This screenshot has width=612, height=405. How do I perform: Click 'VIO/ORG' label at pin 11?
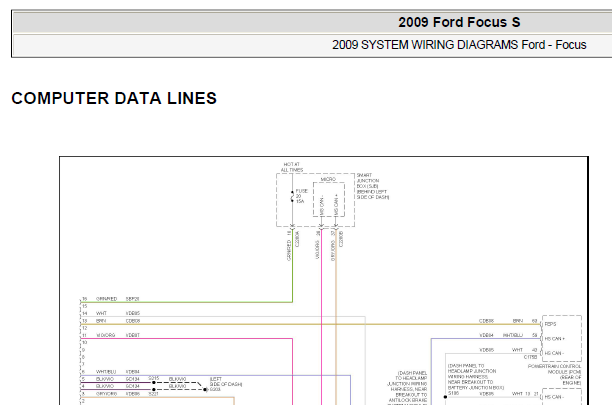(105, 335)
